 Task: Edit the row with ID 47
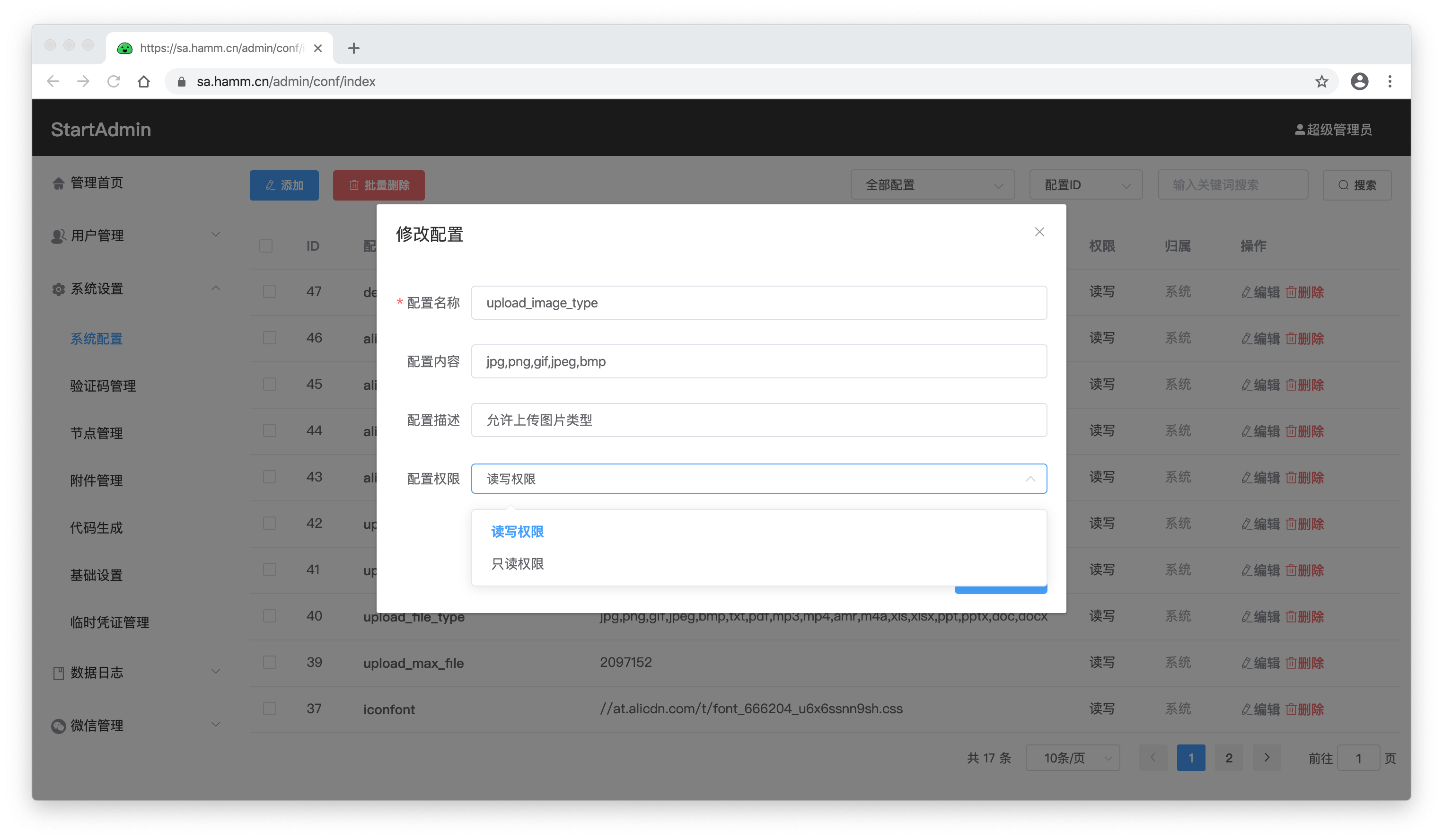click(1260, 292)
